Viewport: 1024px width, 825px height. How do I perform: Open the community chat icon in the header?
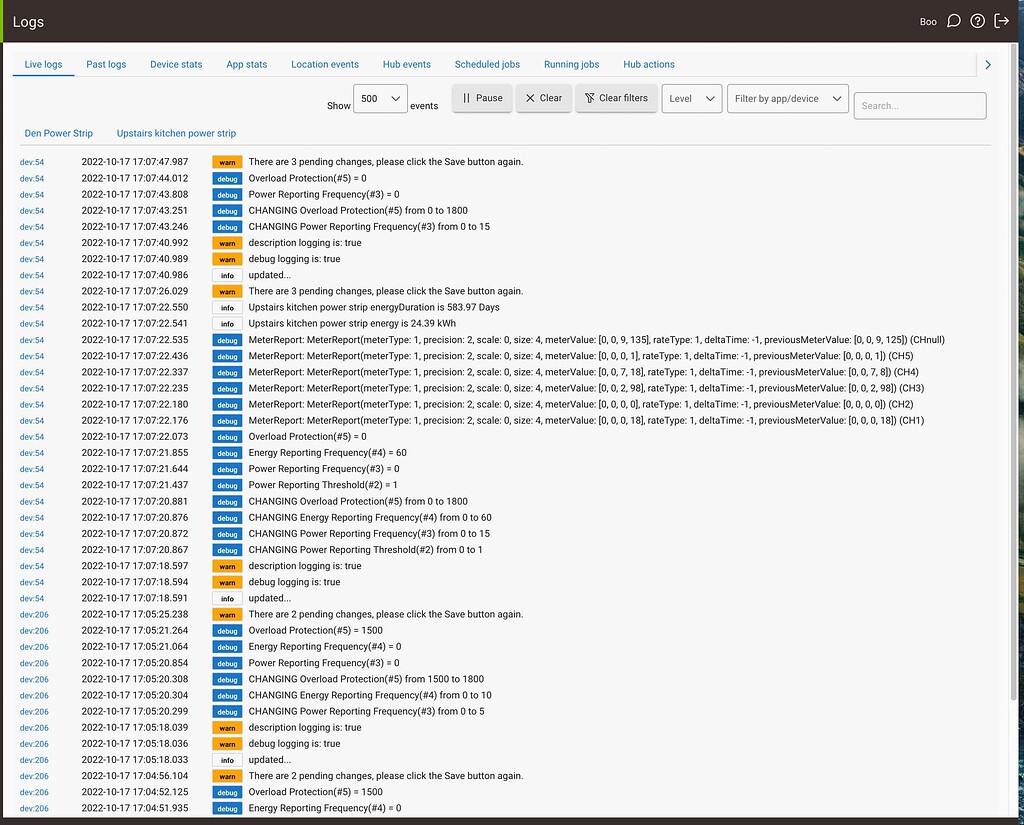(952, 20)
